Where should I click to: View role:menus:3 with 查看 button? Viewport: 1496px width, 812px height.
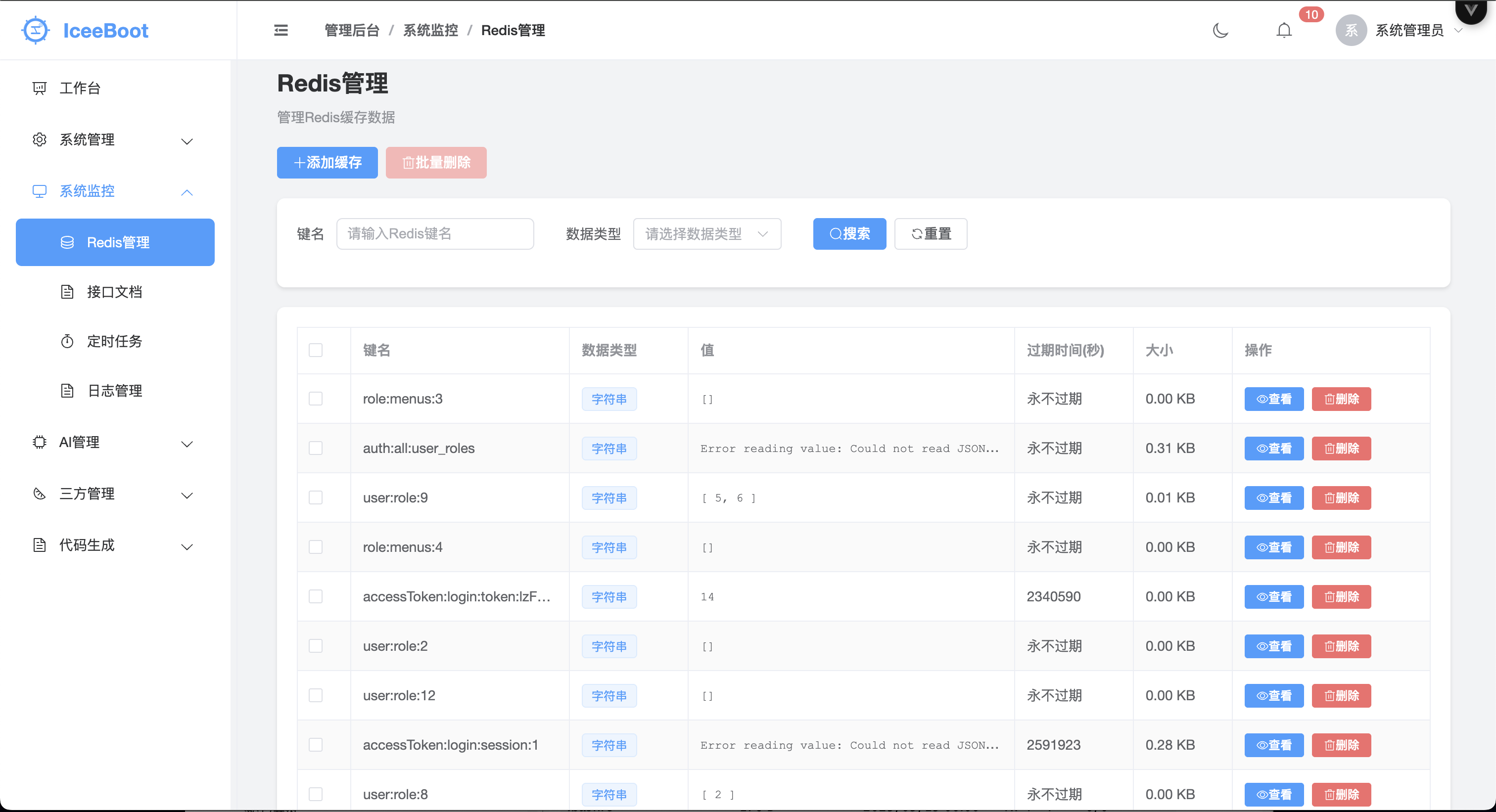[x=1274, y=399]
